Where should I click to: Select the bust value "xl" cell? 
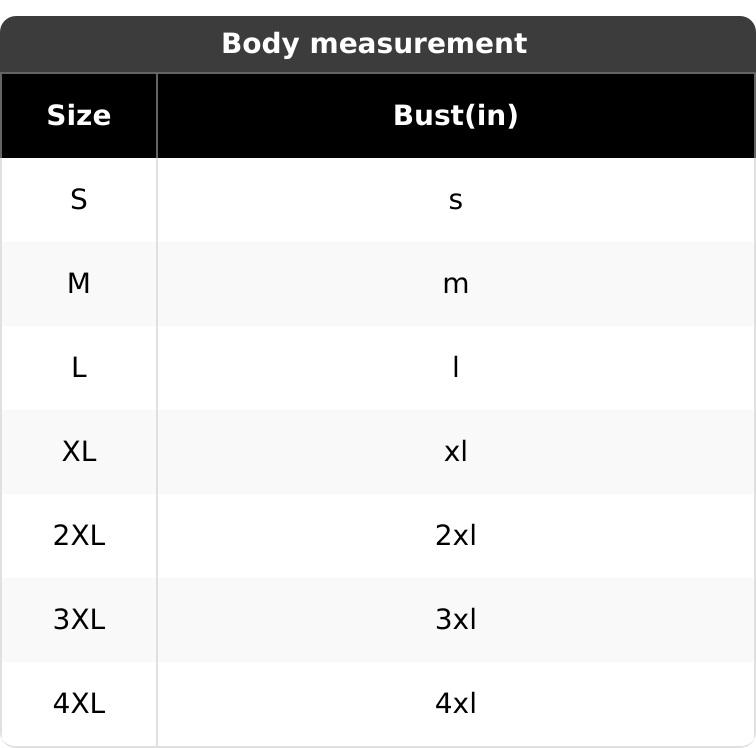click(x=455, y=452)
